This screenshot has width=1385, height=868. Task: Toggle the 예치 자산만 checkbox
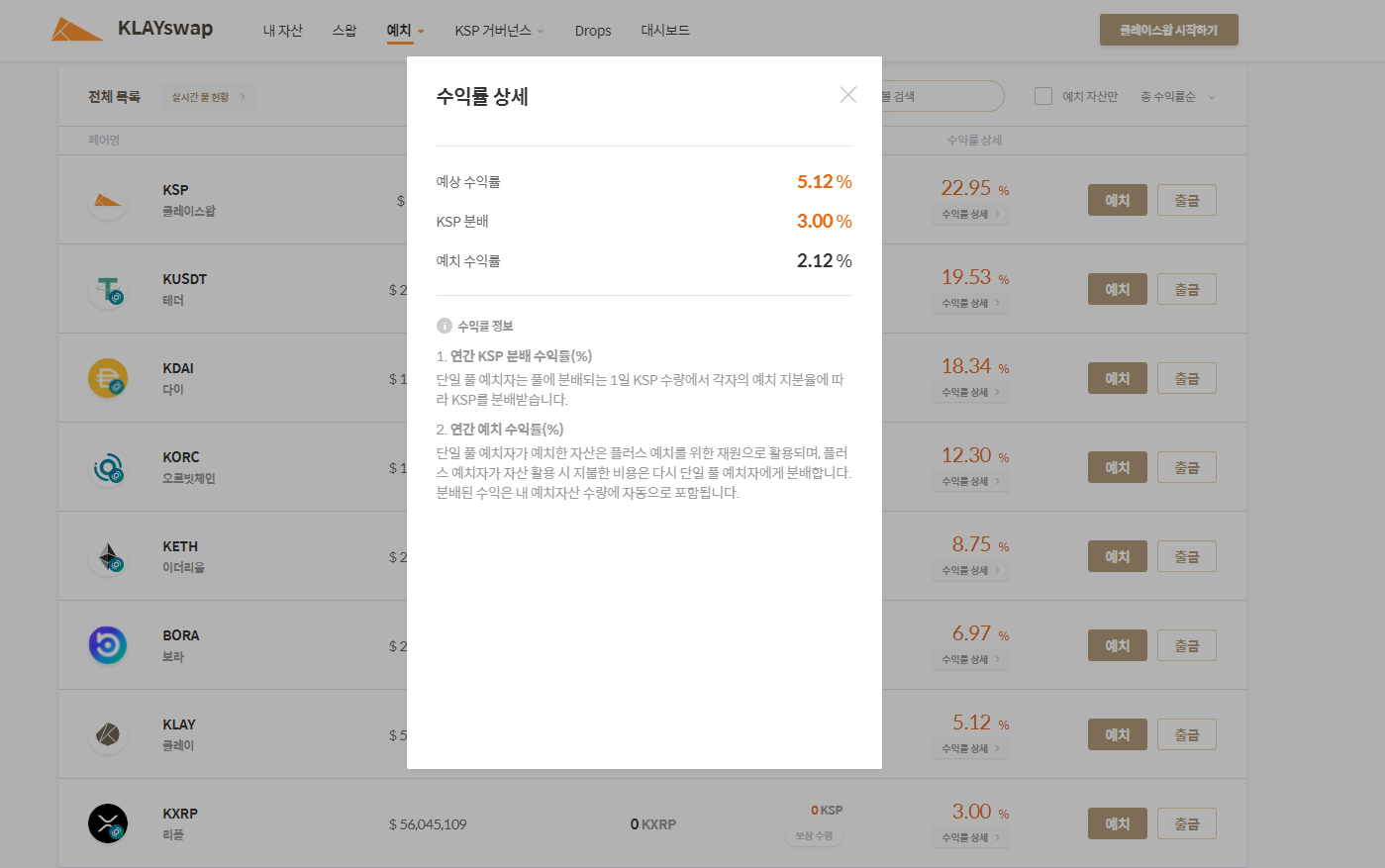[1043, 96]
